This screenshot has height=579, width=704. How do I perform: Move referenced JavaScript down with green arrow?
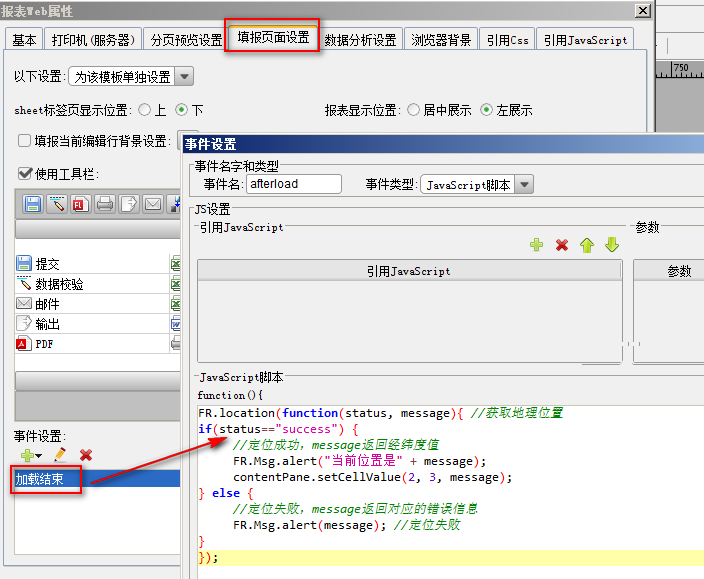tap(612, 245)
